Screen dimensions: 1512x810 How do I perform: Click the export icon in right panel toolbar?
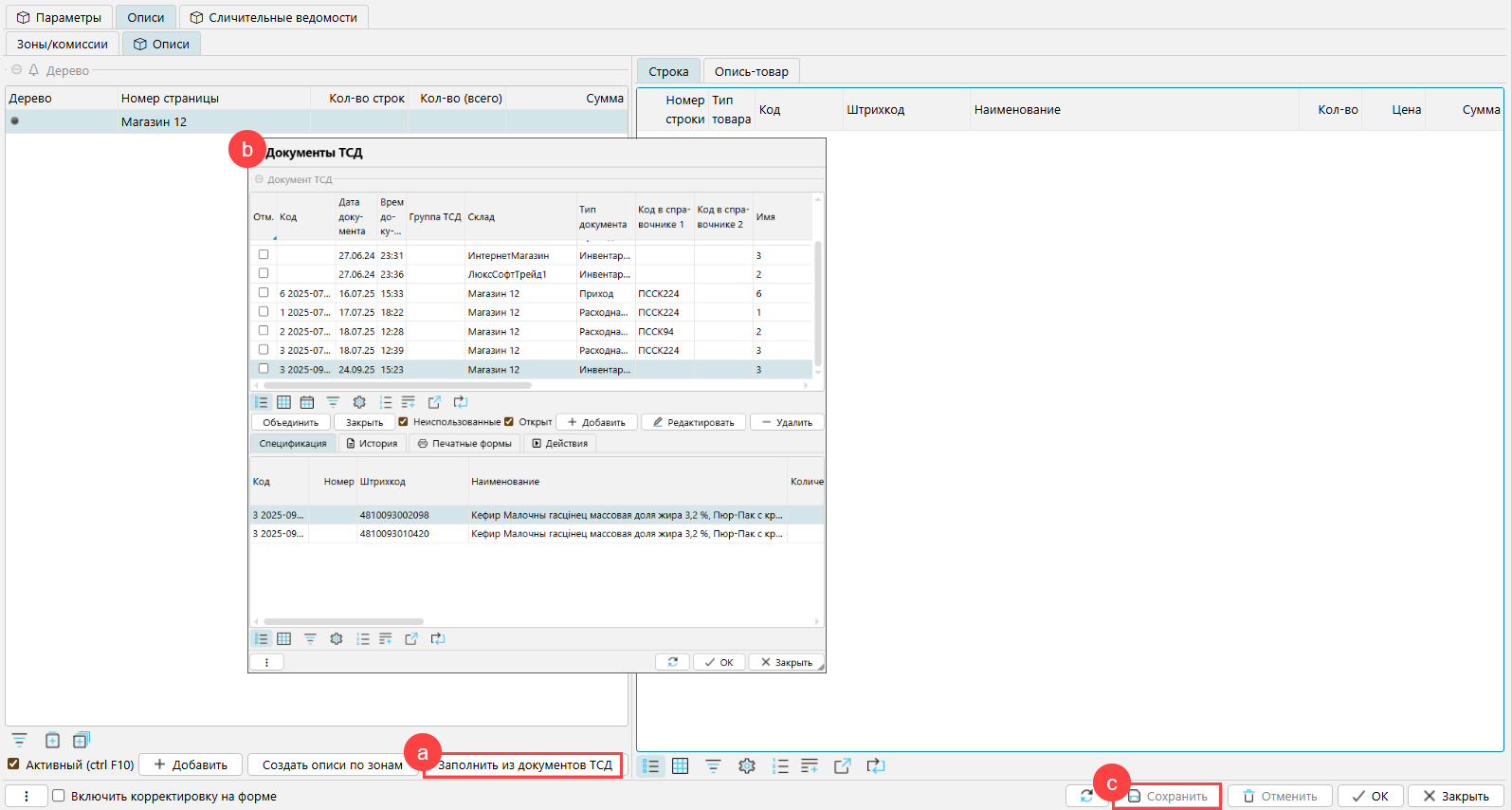tap(842, 766)
